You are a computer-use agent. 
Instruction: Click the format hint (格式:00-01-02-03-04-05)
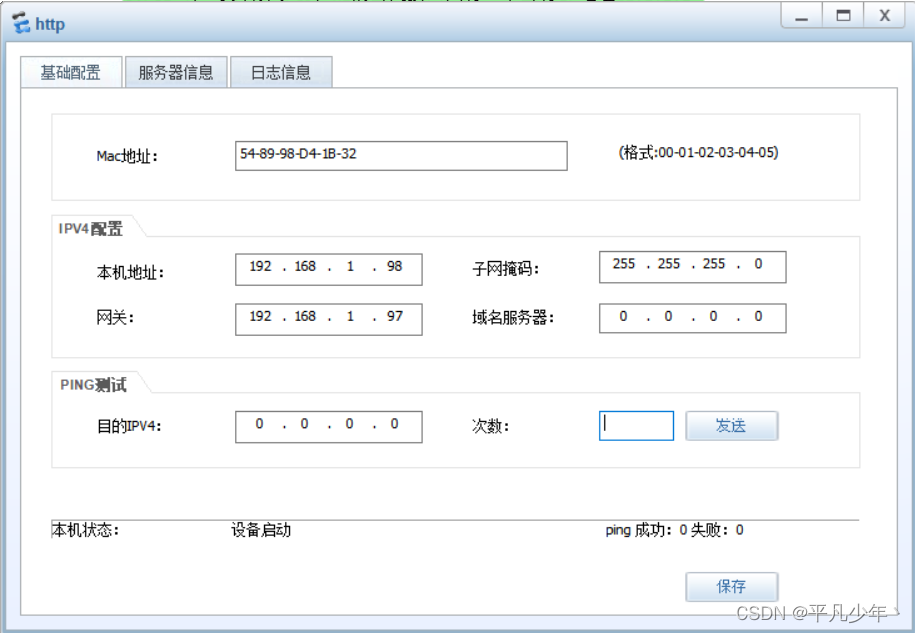point(698,153)
